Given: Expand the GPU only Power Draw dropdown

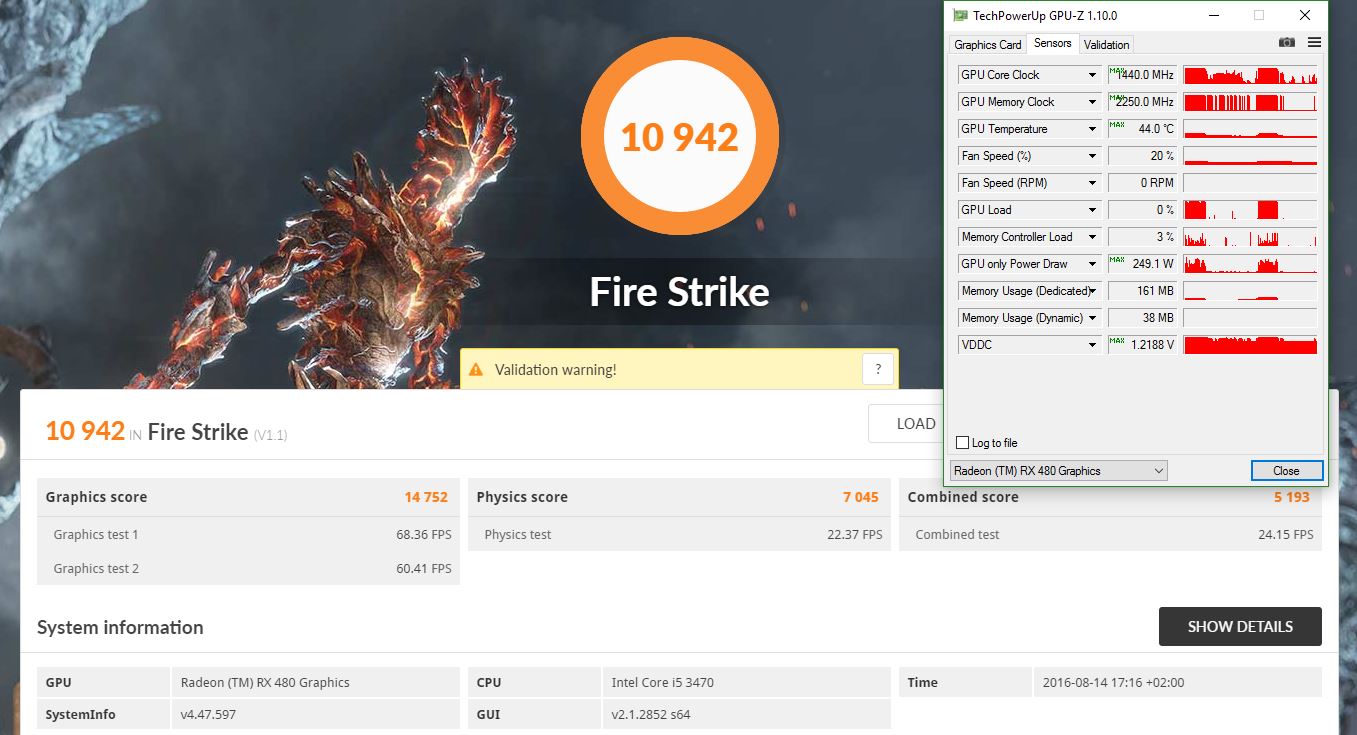Looking at the screenshot, I should pyautogui.click(x=1092, y=264).
